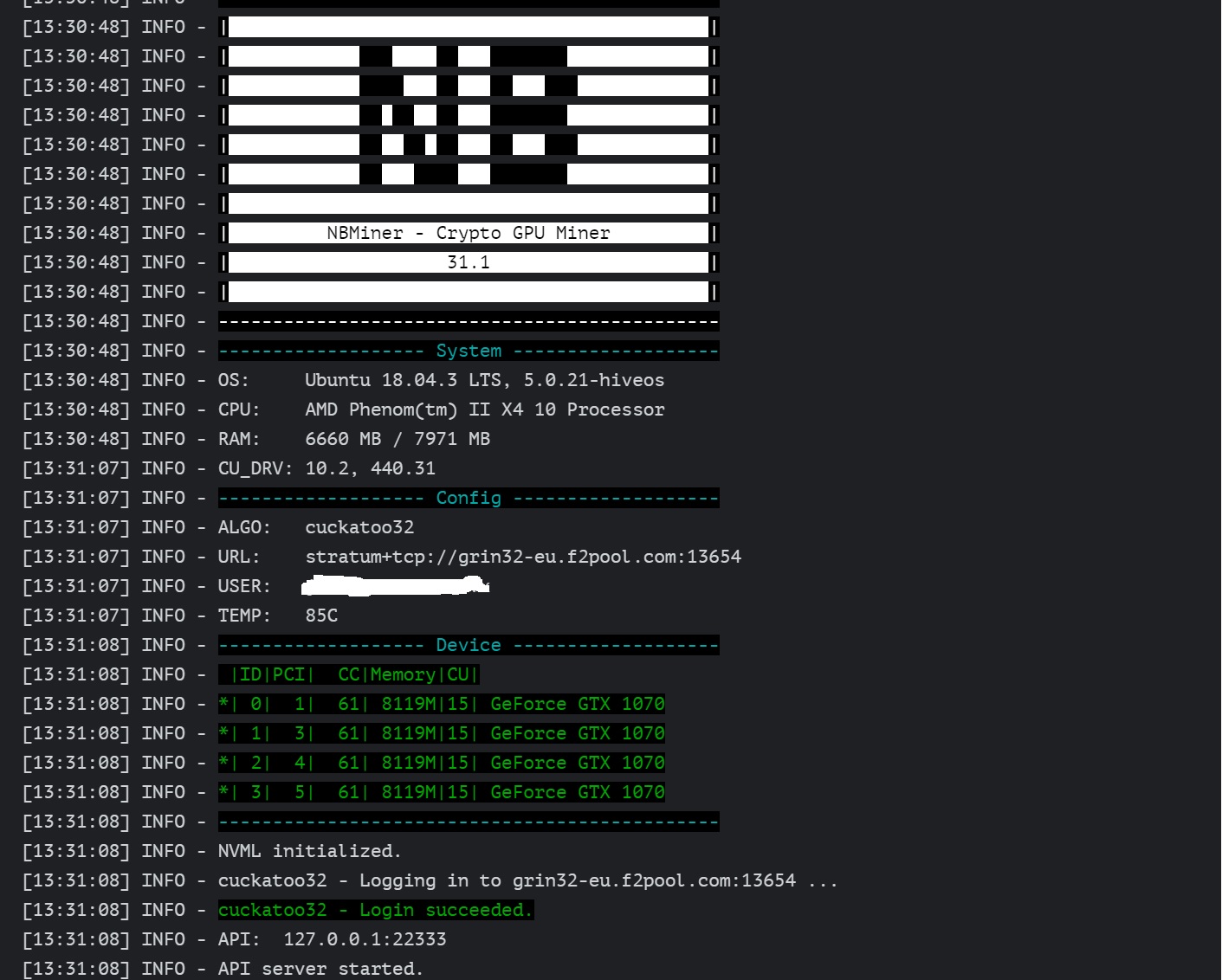This screenshot has height=980, width=1222.
Task: Click the redacted USER value
Action: coord(395,586)
